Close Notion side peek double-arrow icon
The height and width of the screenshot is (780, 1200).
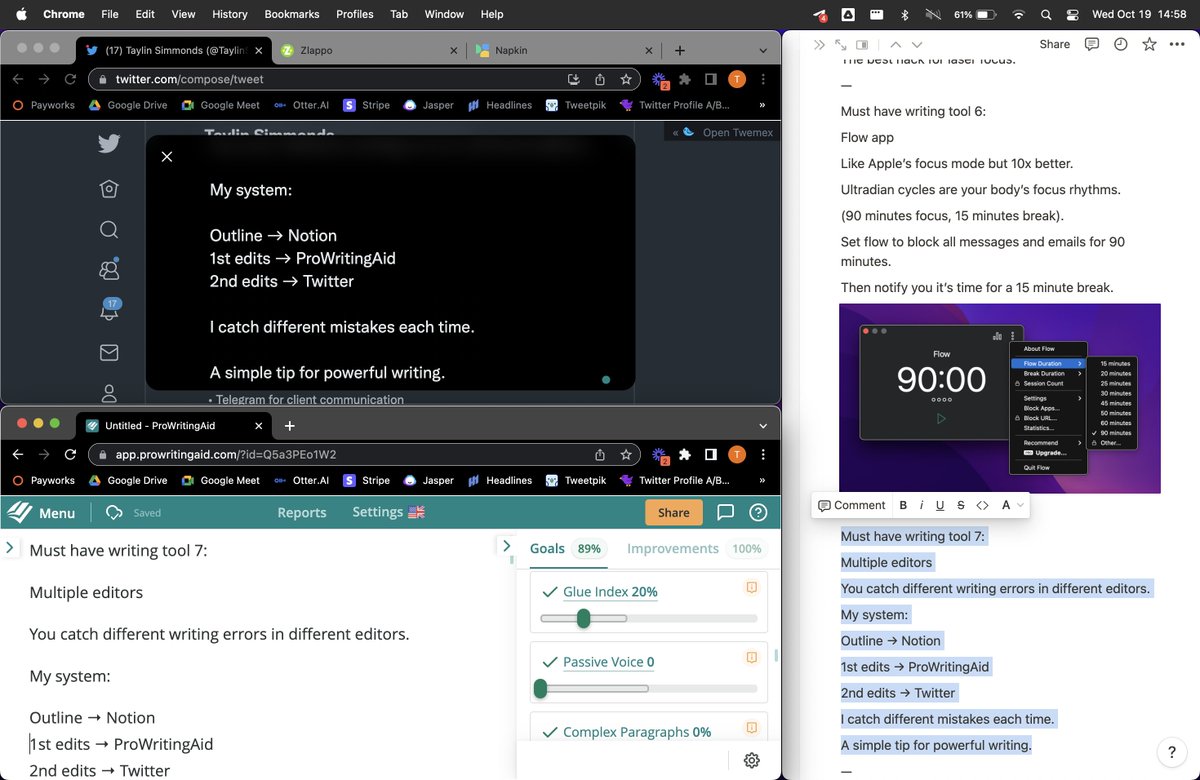(819, 44)
